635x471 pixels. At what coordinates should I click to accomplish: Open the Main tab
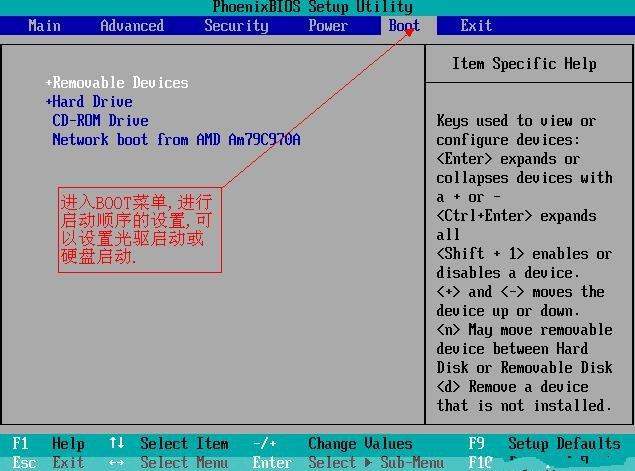point(44,26)
